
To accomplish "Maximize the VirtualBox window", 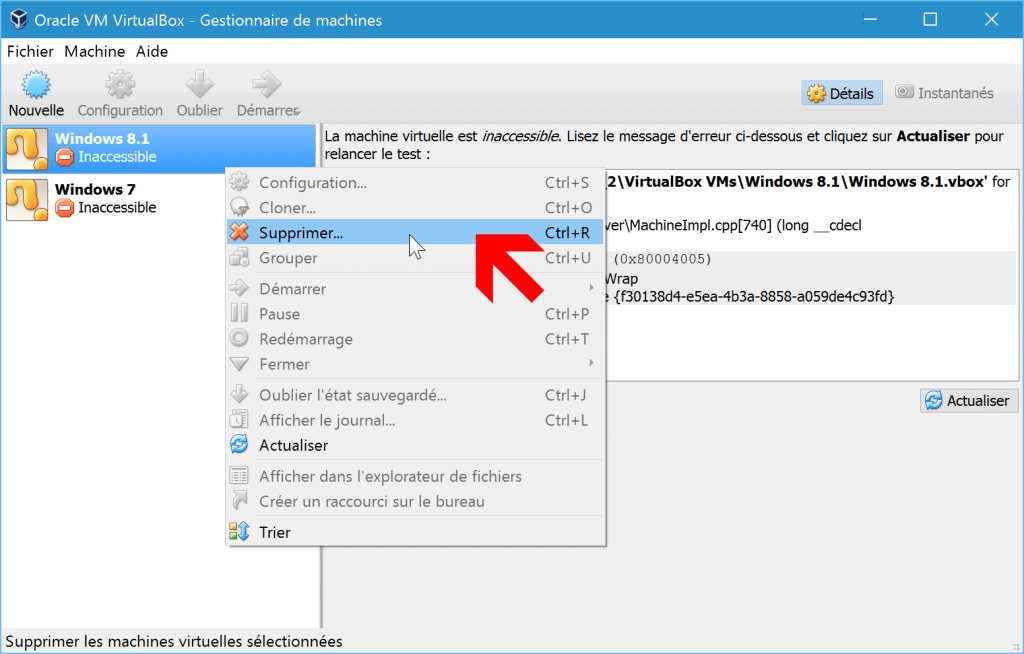I will (931, 20).
